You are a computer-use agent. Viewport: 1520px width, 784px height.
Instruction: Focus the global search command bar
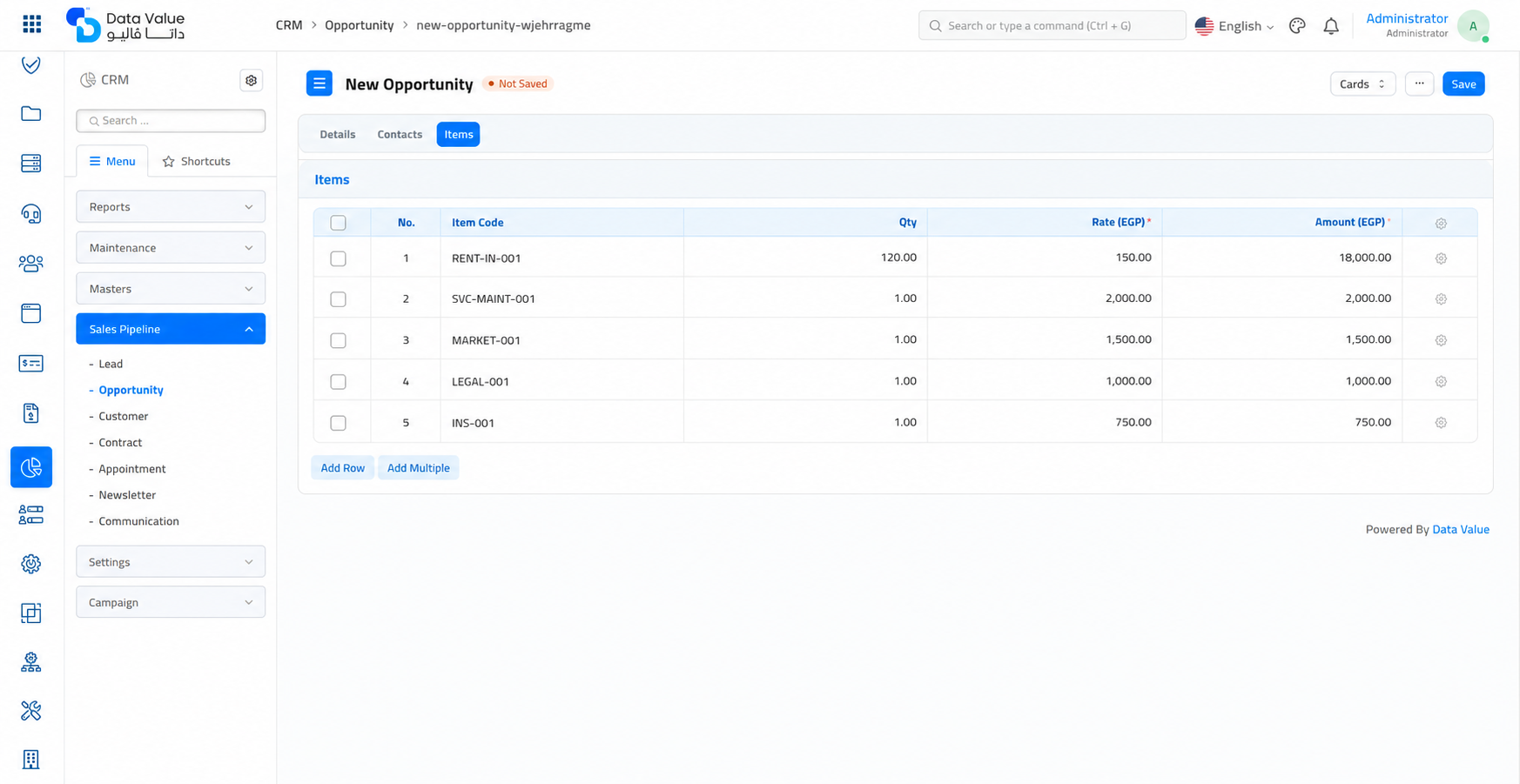[1052, 25]
